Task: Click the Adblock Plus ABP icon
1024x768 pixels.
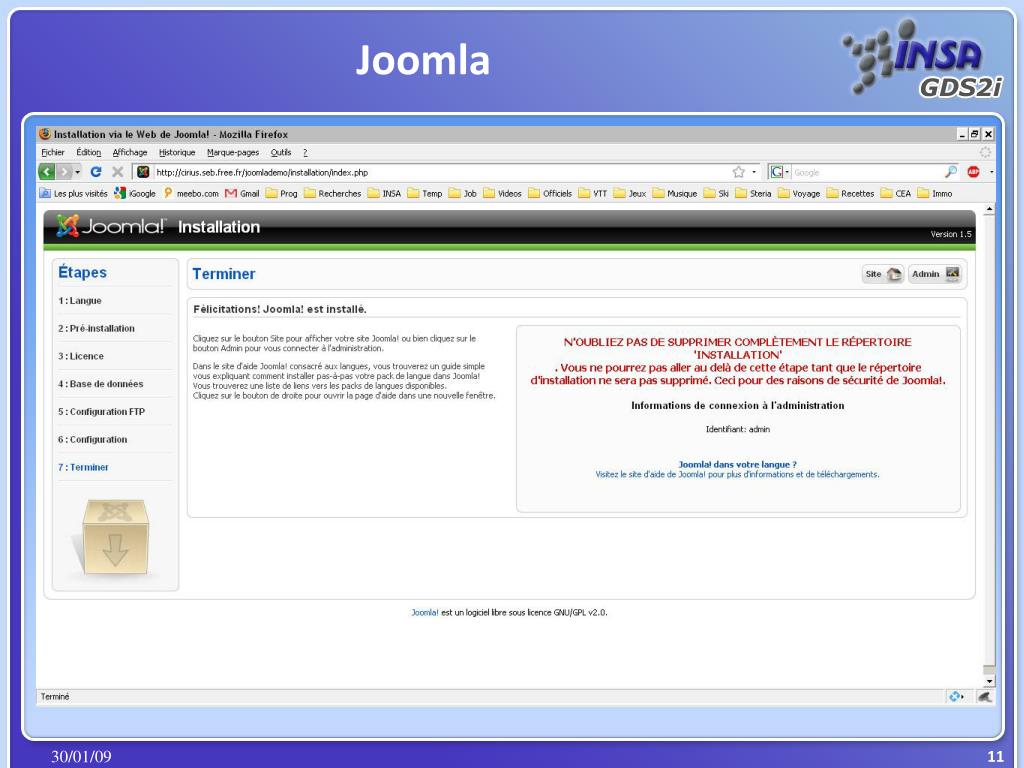Action: [x=974, y=172]
